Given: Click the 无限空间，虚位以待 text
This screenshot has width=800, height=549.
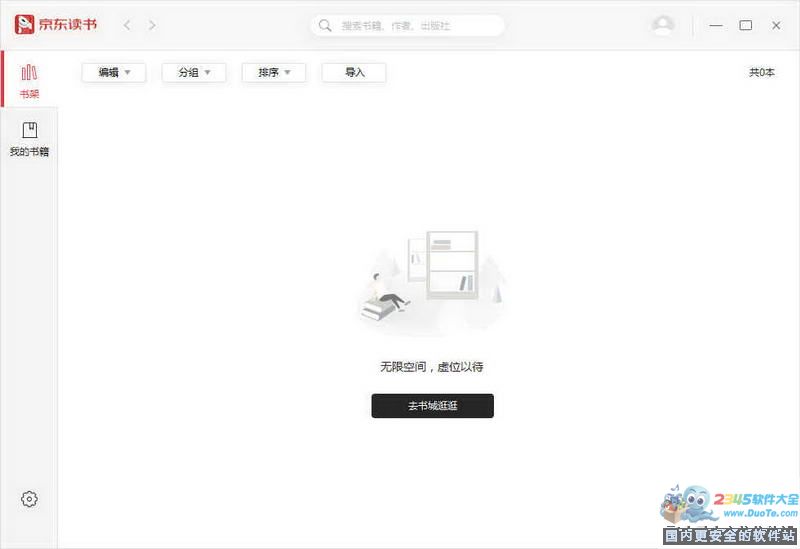Looking at the screenshot, I should point(432,367).
